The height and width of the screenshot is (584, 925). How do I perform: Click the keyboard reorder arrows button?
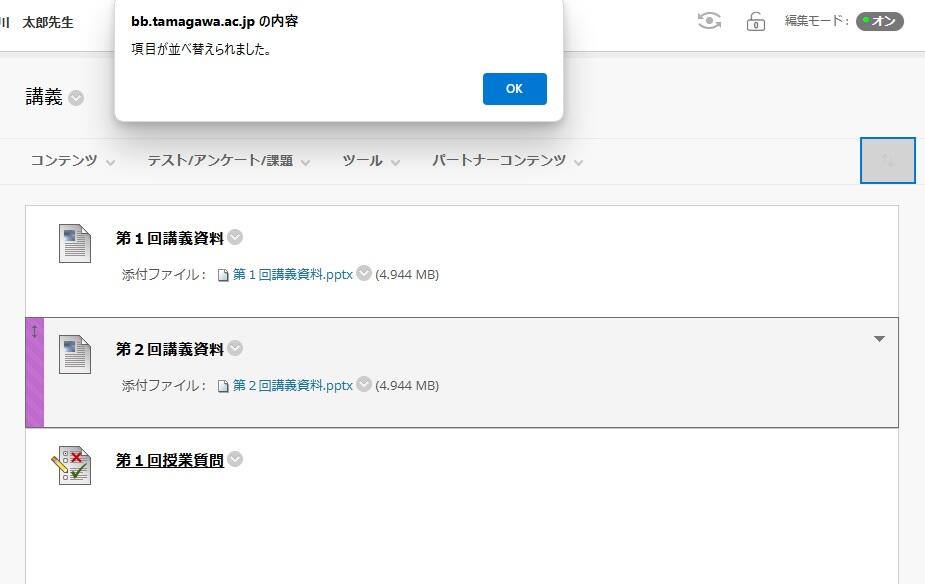point(887,160)
